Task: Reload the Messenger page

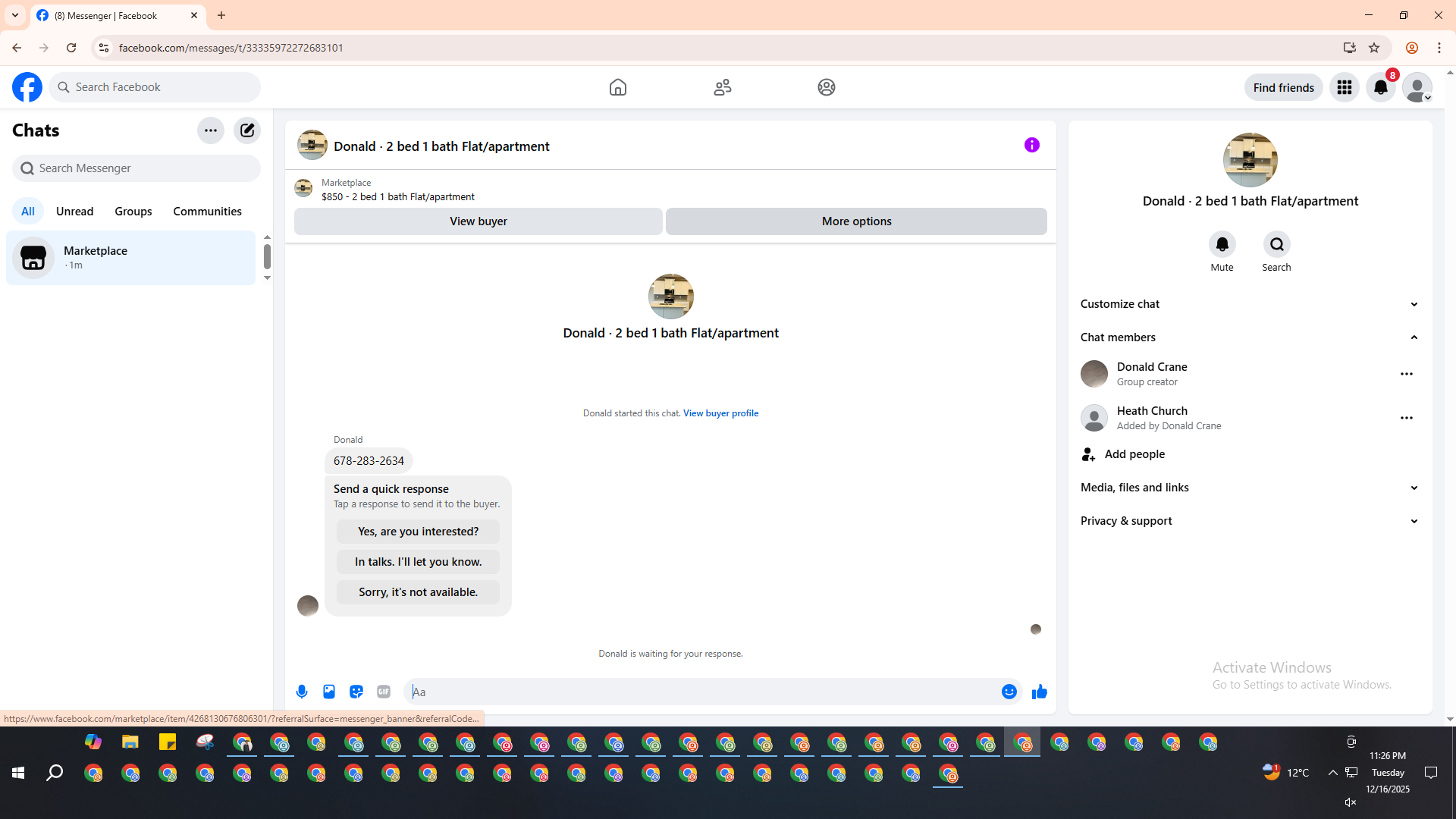Action: pyautogui.click(x=71, y=48)
